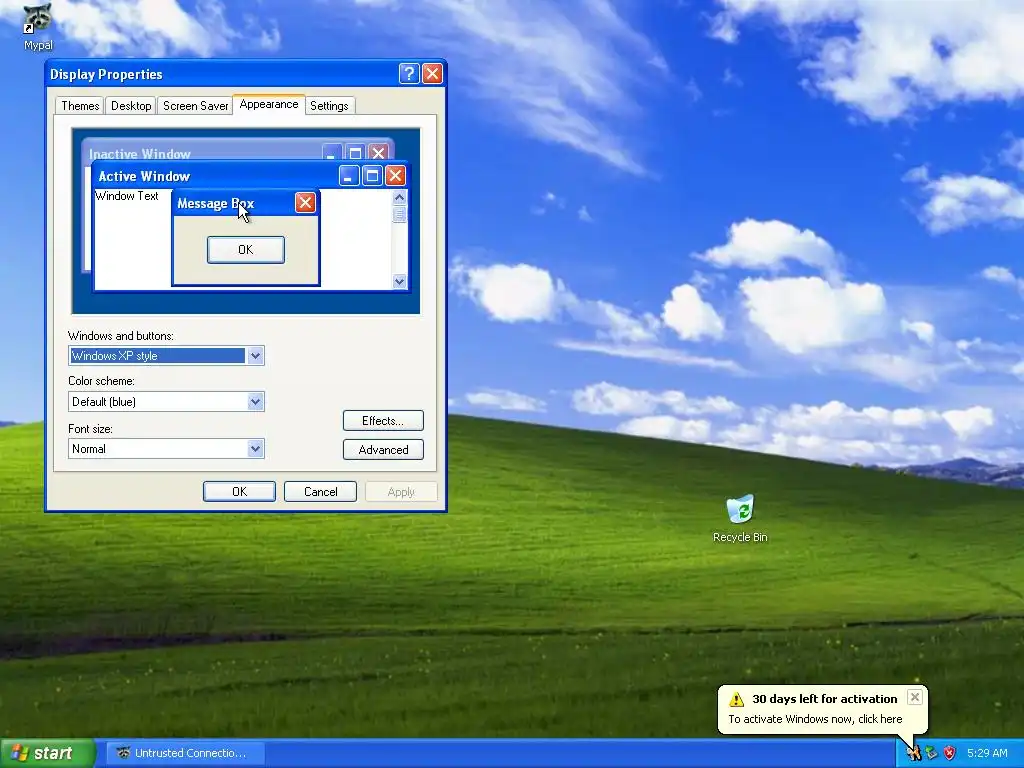Switch to the Screen Saver tab
The width and height of the screenshot is (1024, 768).
[195, 106]
